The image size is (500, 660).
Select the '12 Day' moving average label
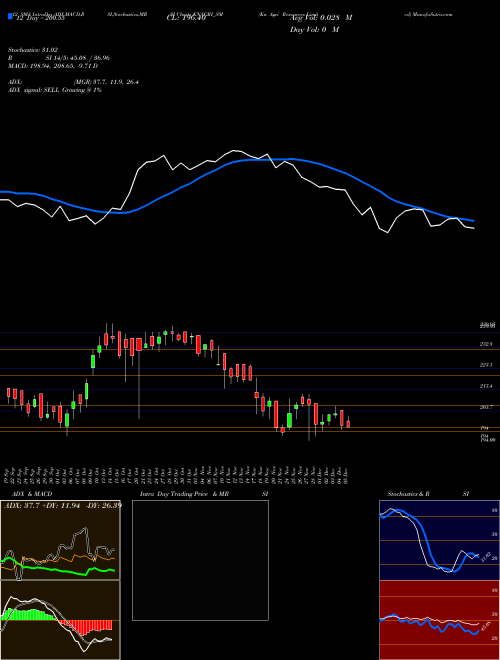point(39,18)
